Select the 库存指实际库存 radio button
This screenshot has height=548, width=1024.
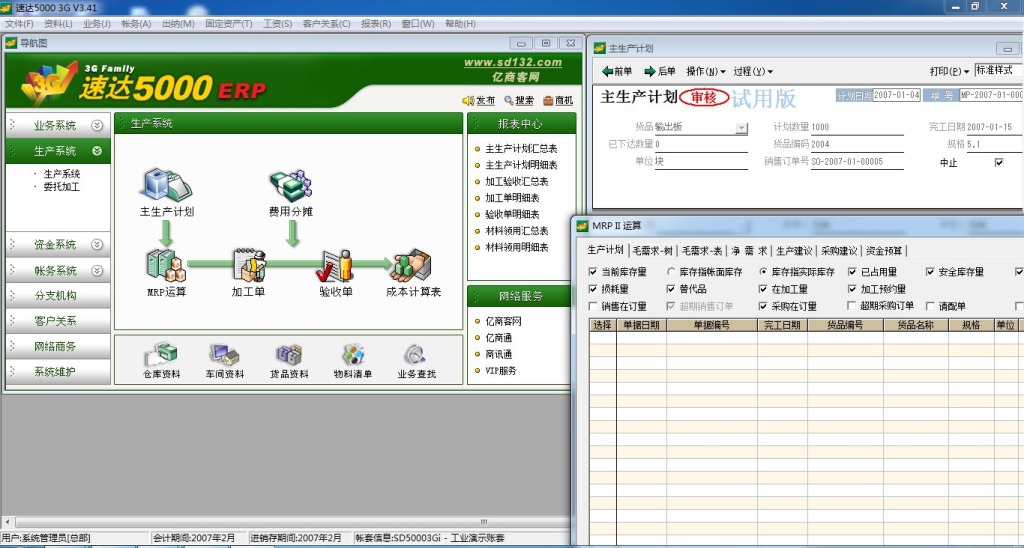pyautogui.click(x=763, y=272)
